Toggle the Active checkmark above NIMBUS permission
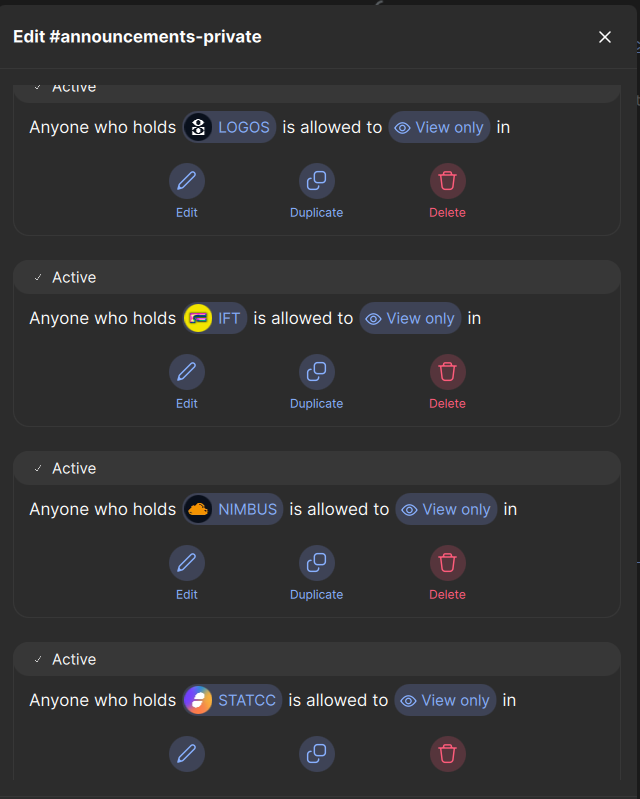Image resolution: width=640 pixels, height=799 pixels. tap(39, 469)
